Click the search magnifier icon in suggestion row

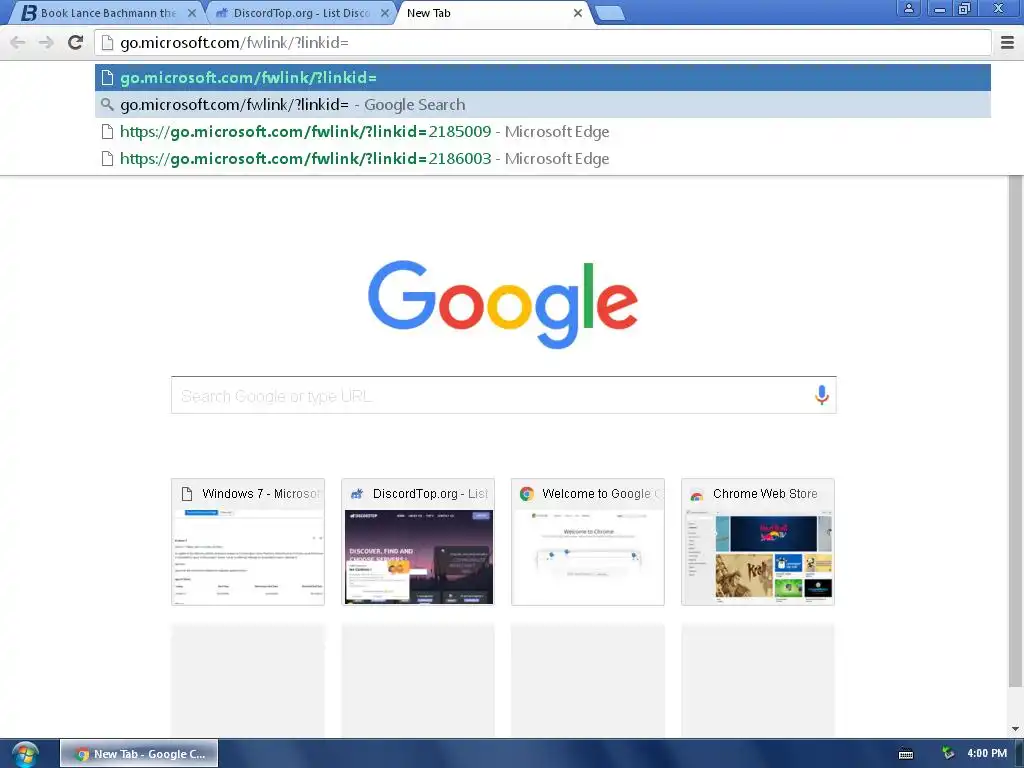107,104
